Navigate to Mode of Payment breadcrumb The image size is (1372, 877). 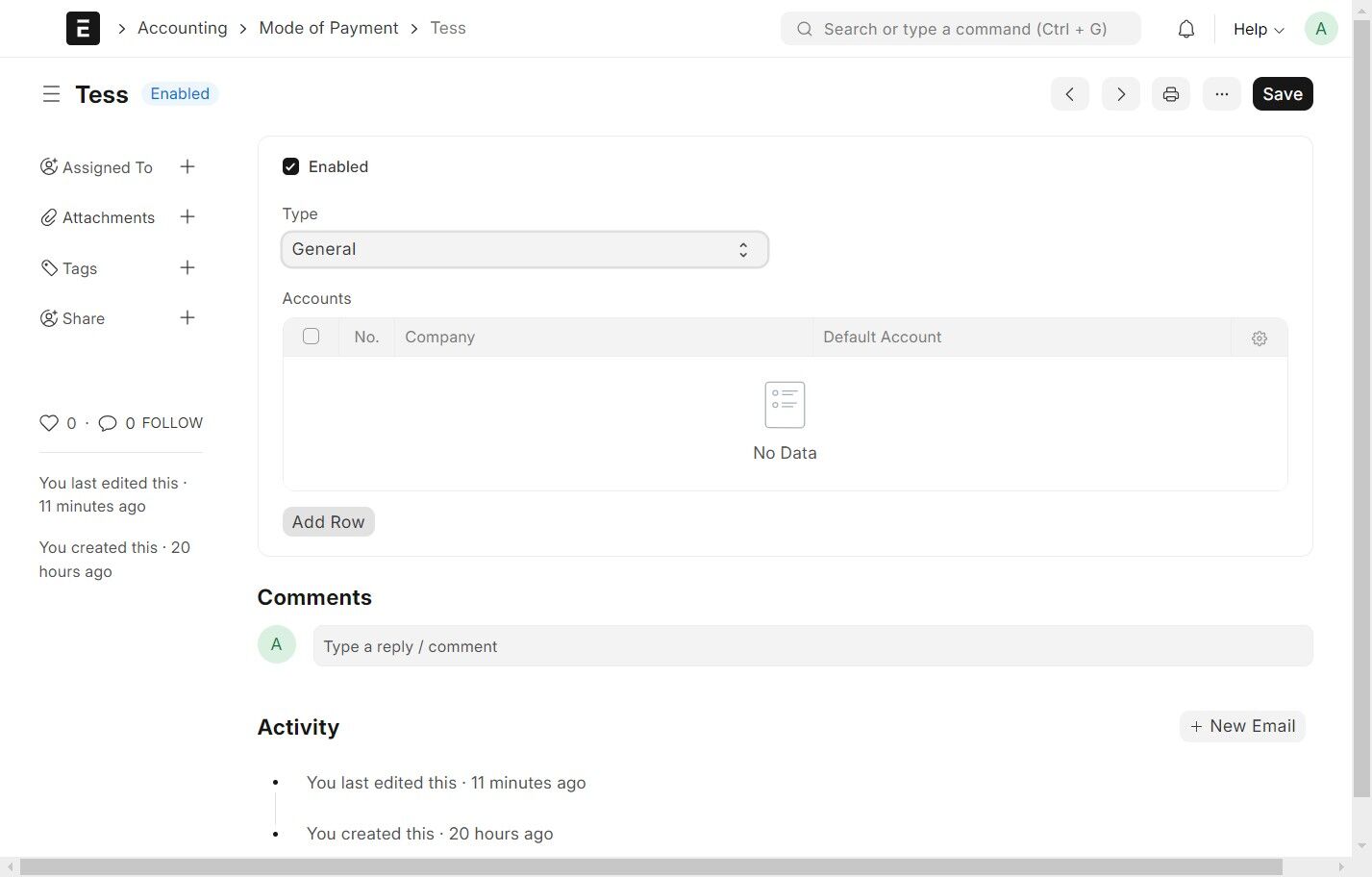pos(328,28)
